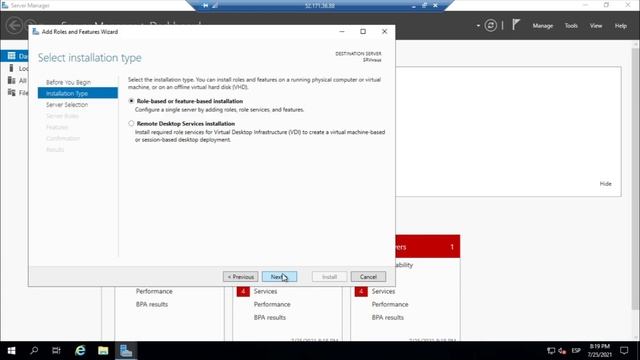Click the Server Manager back arrow
640x360 pixels.
[x=14, y=25]
